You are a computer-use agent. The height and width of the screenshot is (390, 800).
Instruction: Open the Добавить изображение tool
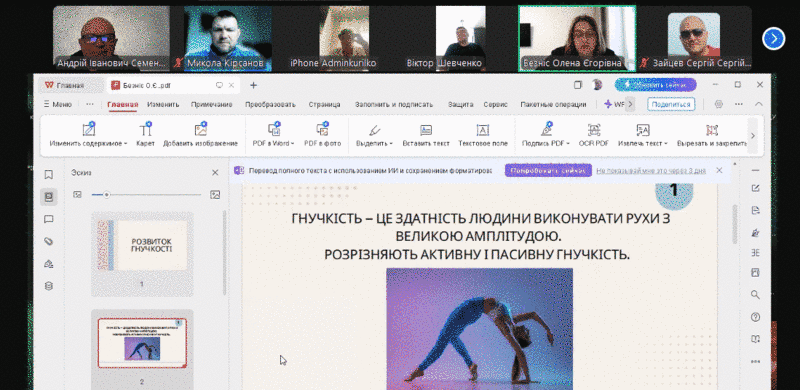[x=201, y=135]
